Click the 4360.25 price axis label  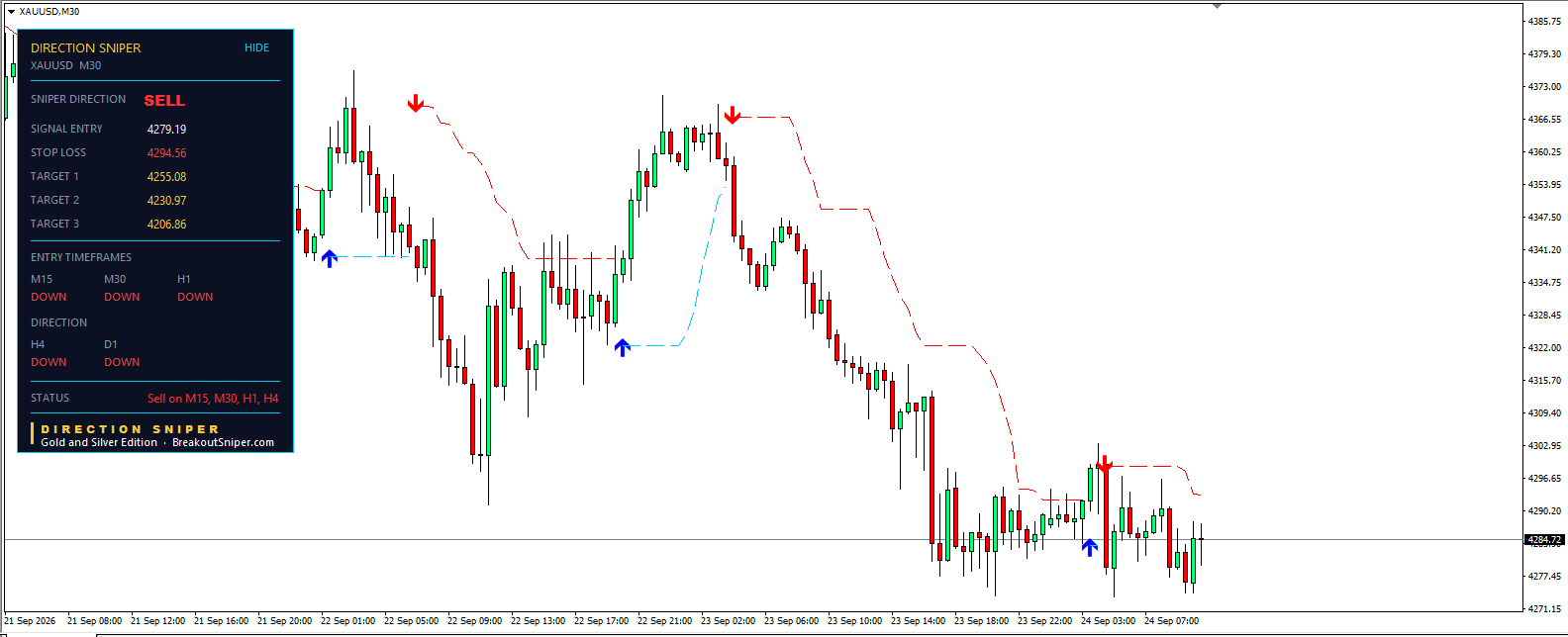coord(1545,152)
